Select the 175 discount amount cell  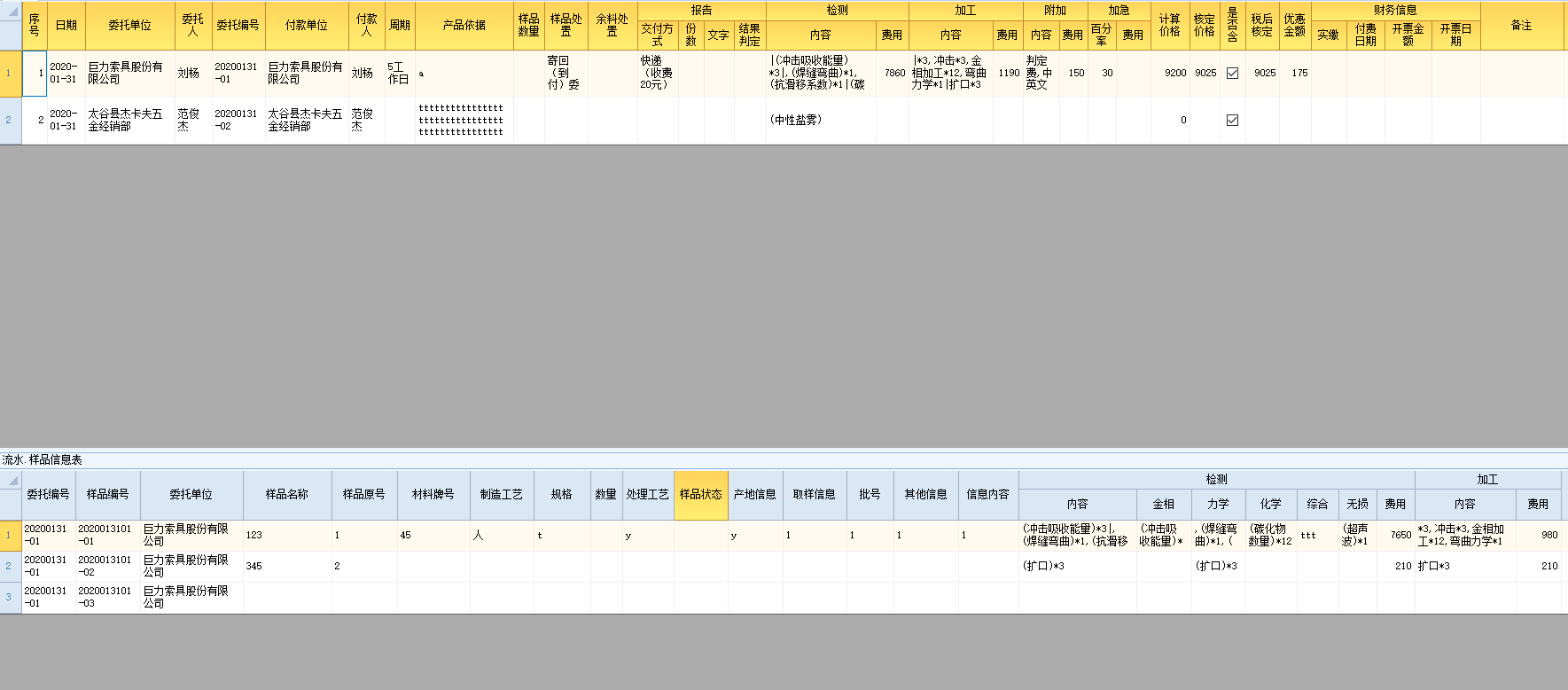[x=1295, y=74]
